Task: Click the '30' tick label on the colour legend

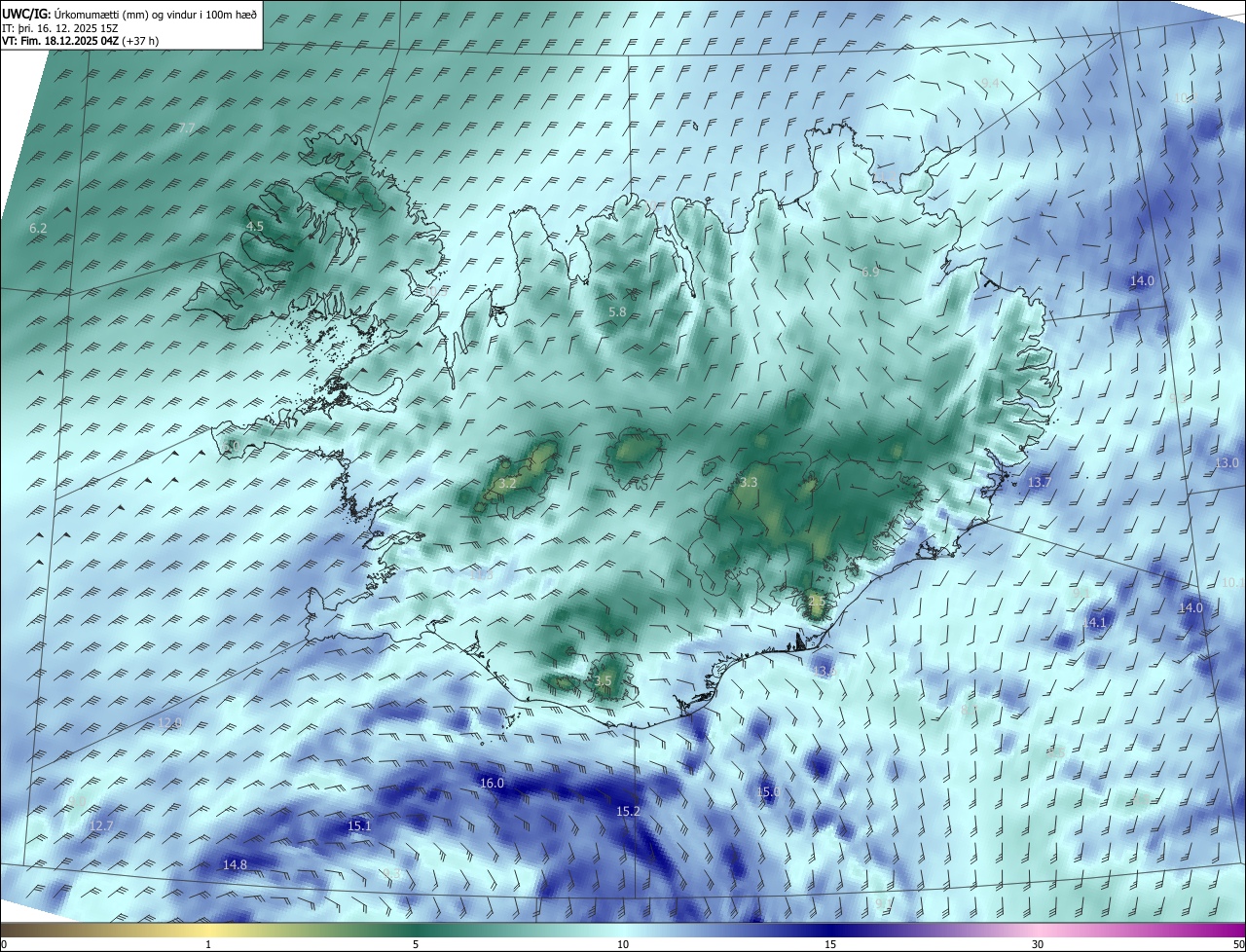Action: [x=1038, y=944]
